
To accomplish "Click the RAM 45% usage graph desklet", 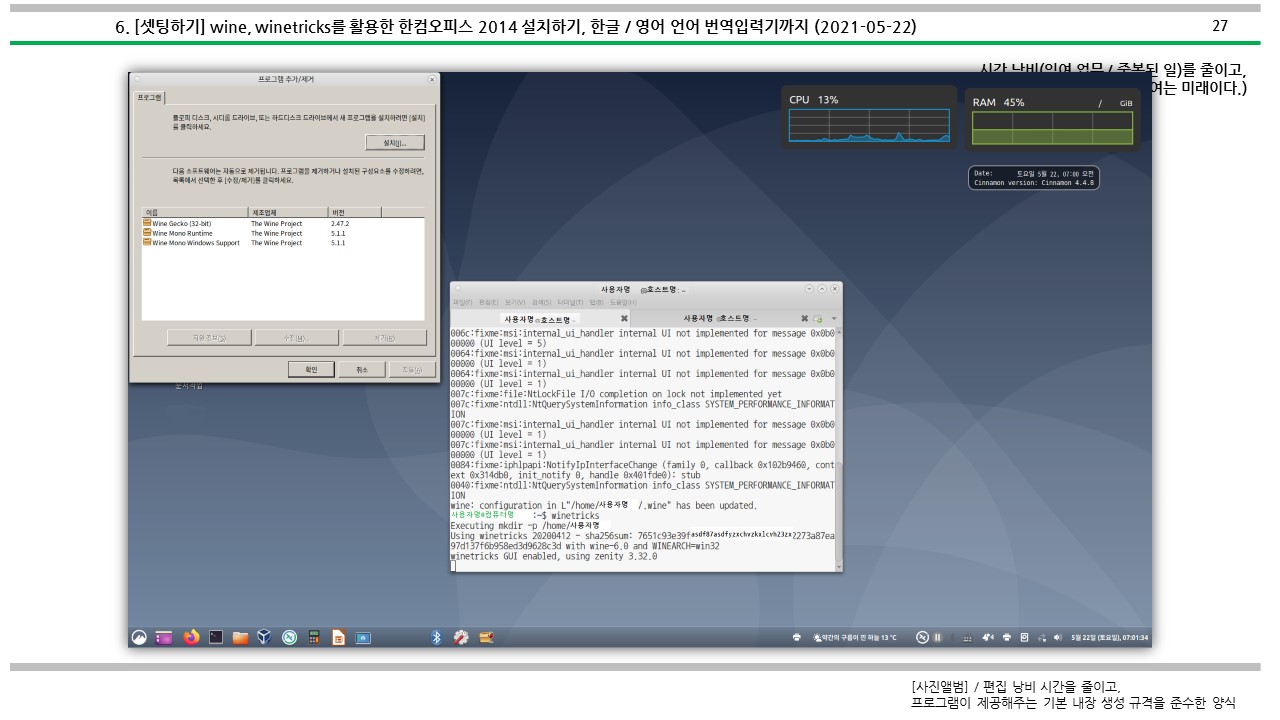I will pos(1053,119).
